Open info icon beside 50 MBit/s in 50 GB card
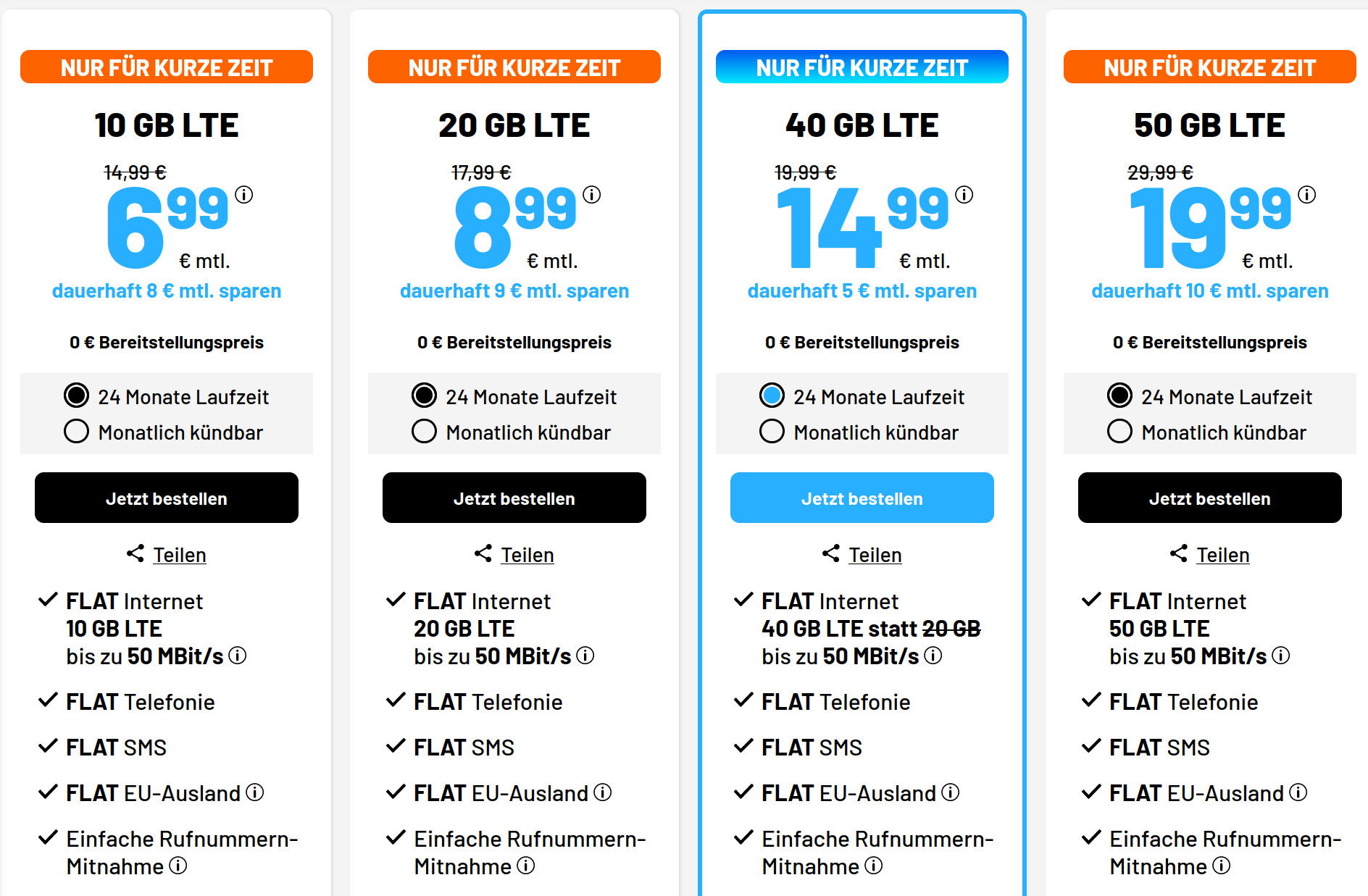Screen dimensions: 1368x896 click(1282, 656)
